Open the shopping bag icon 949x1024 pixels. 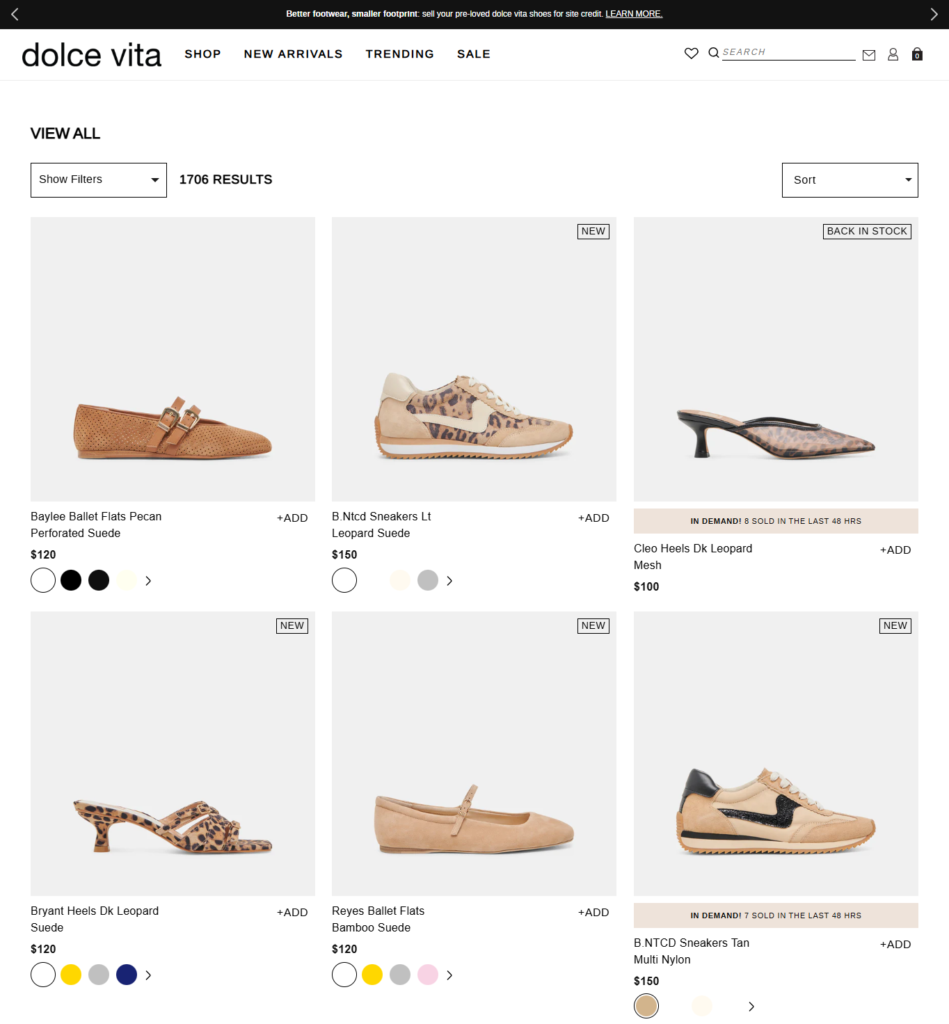point(917,55)
